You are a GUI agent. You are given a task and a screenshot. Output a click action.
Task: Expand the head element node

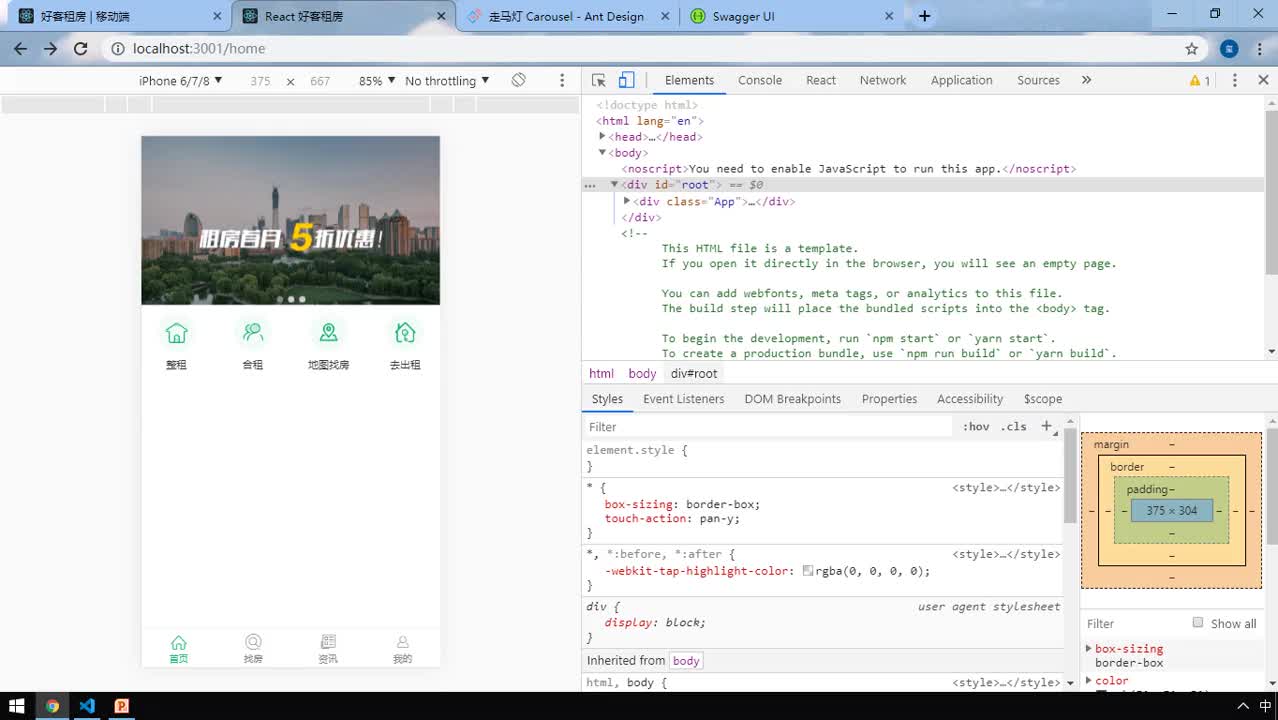[x=603, y=137]
